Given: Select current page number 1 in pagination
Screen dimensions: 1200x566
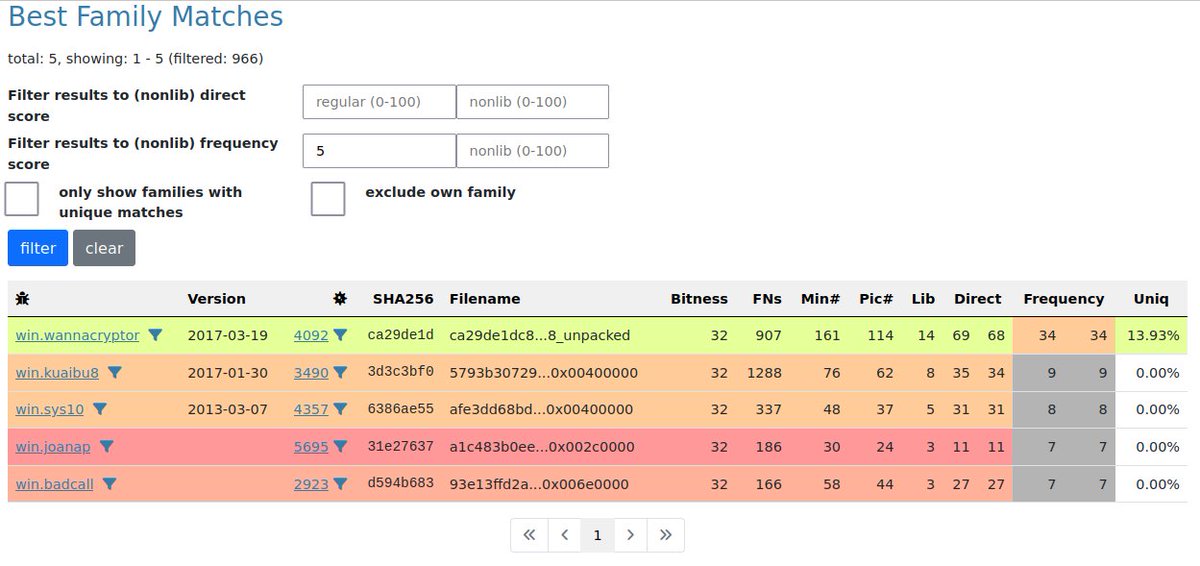Looking at the screenshot, I should 597,535.
